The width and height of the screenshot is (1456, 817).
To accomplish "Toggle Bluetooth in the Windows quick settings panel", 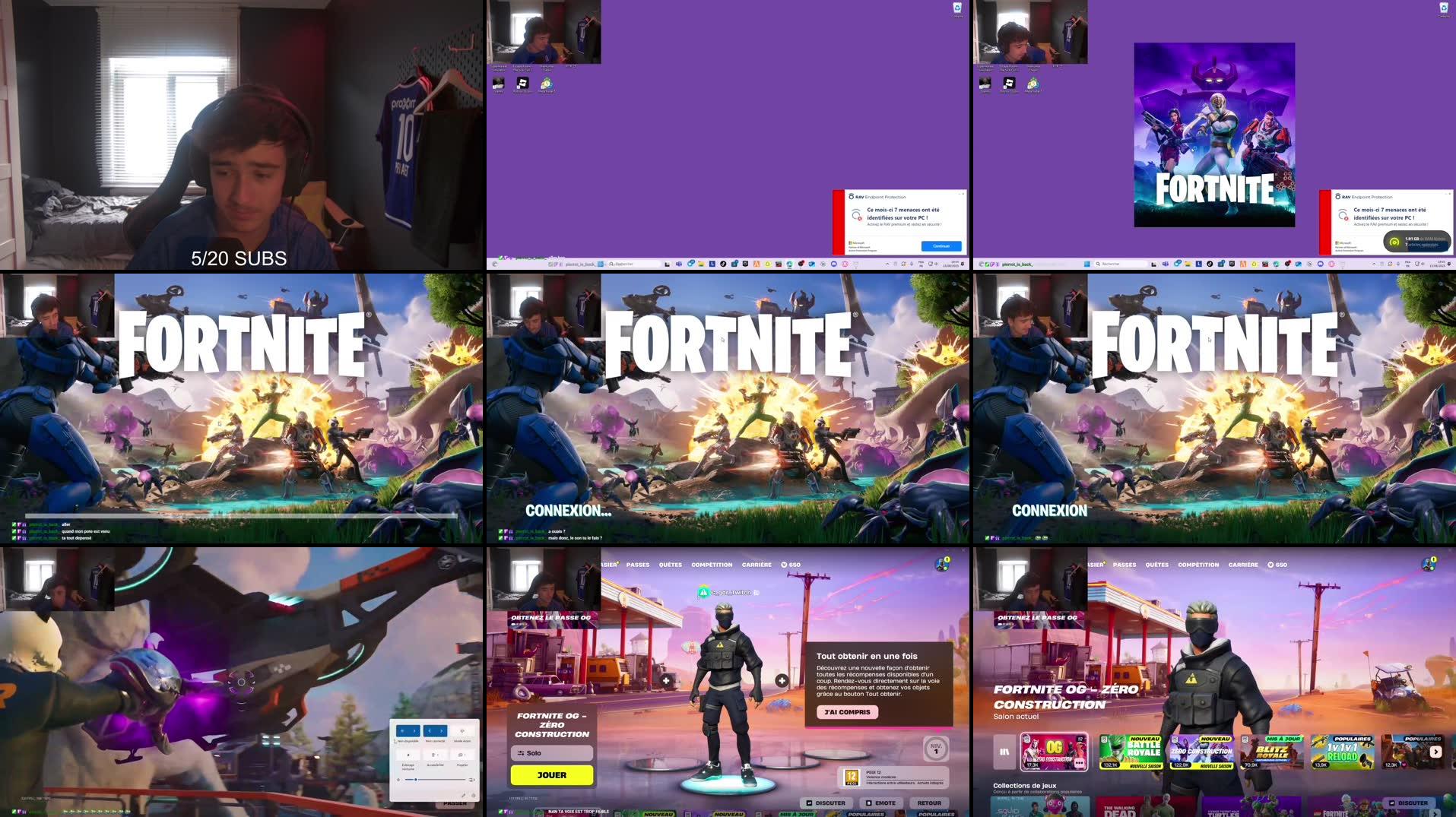I will coord(430,731).
